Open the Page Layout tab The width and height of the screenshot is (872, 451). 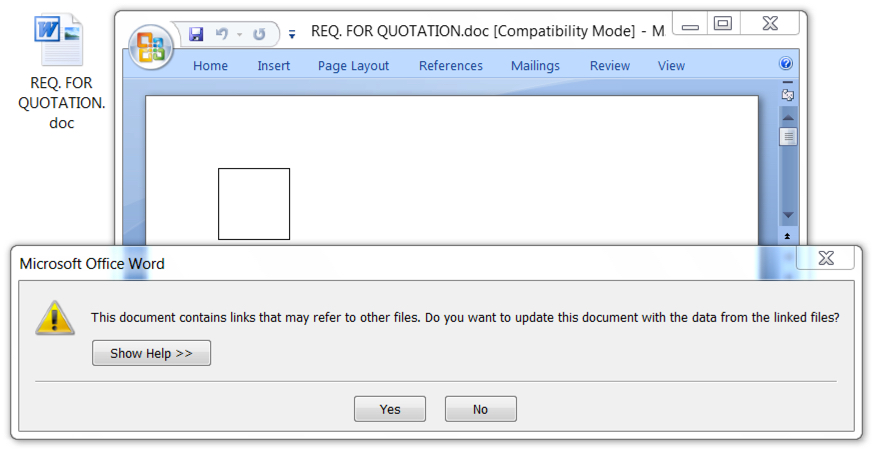[353, 66]
